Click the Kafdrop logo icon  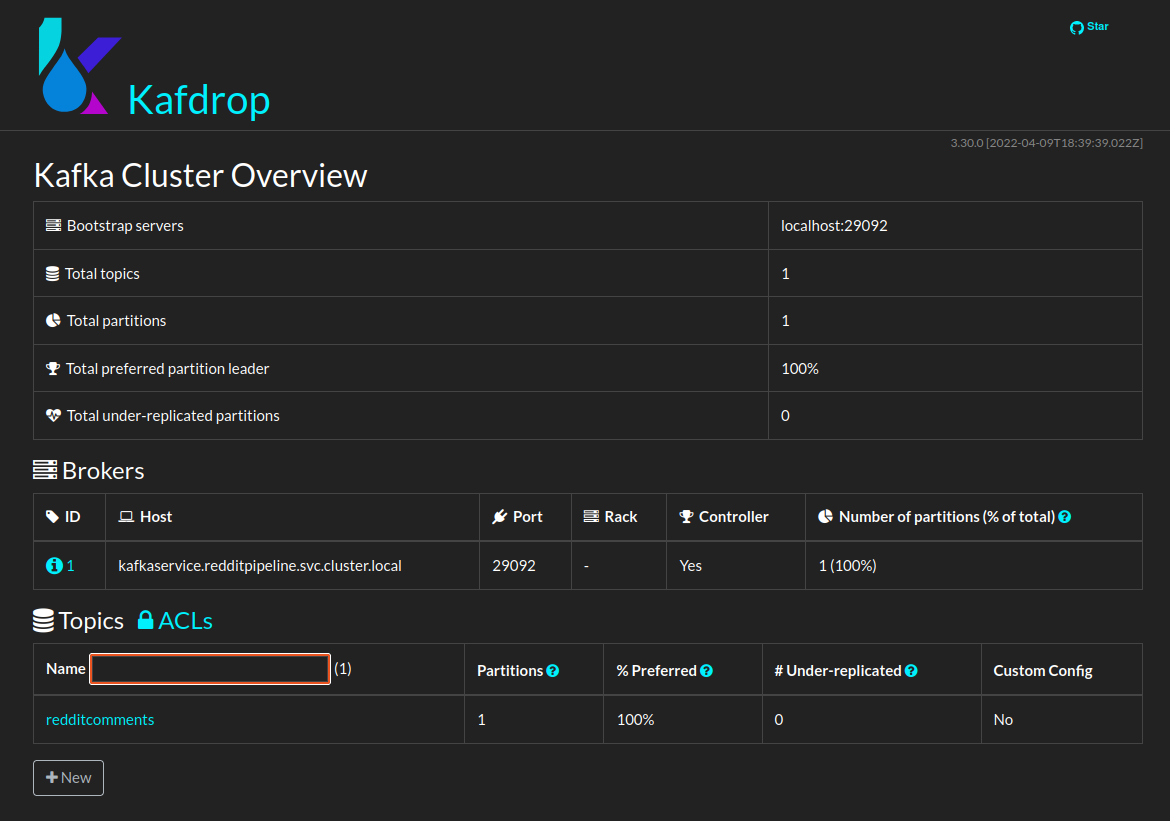pyautogui.click(x=80, y=66)
